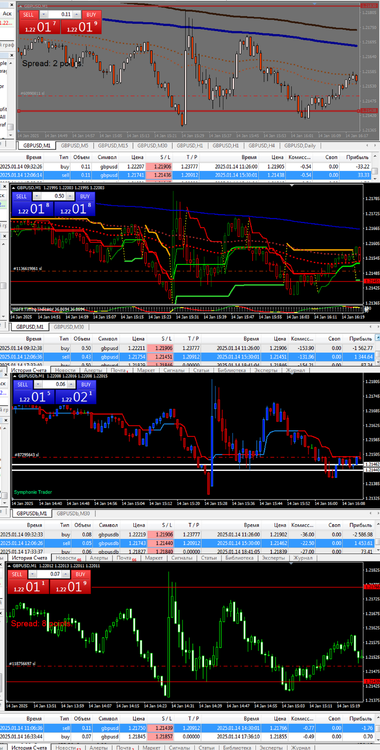Open Почта tab under the GBPUSDb trade table
This screenshot has width=380, height=750.
coord(124,558)
